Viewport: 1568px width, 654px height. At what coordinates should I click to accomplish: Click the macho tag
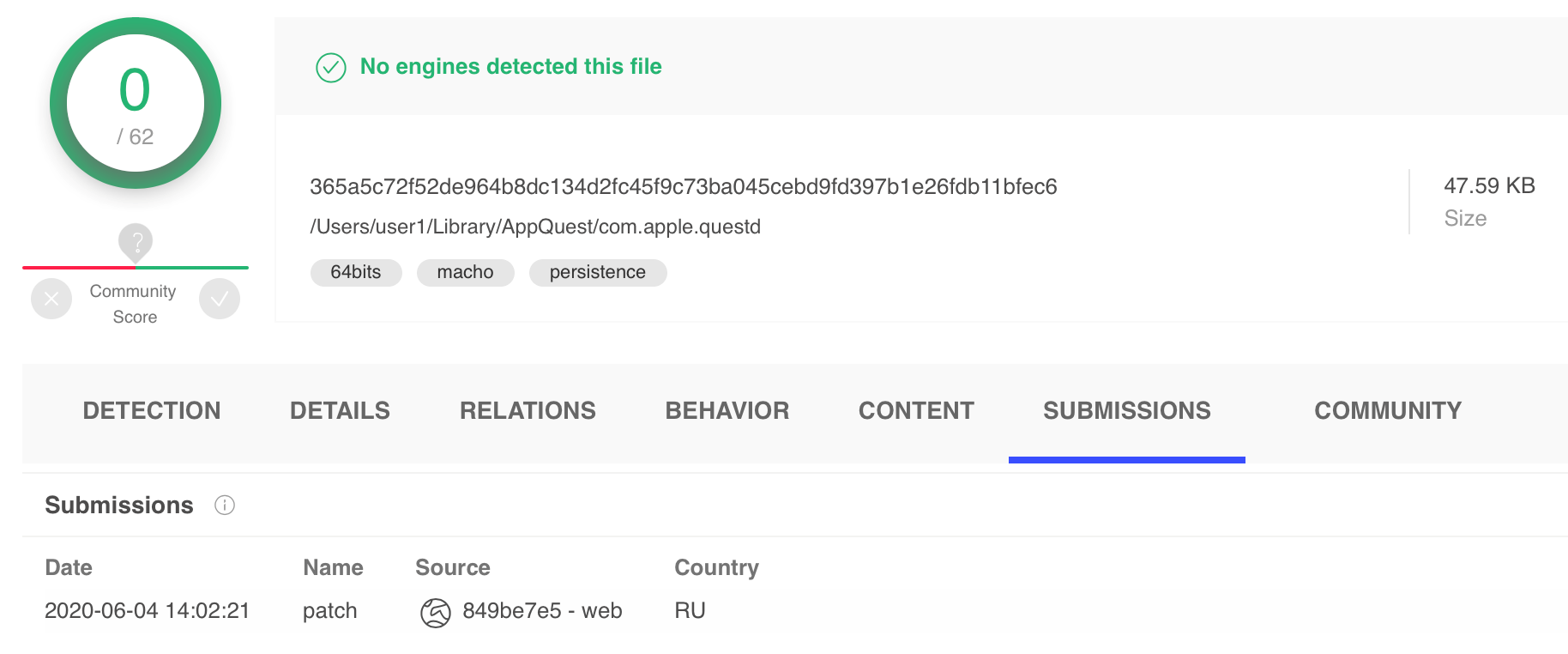pyautogui.click(x=465, y=272)
